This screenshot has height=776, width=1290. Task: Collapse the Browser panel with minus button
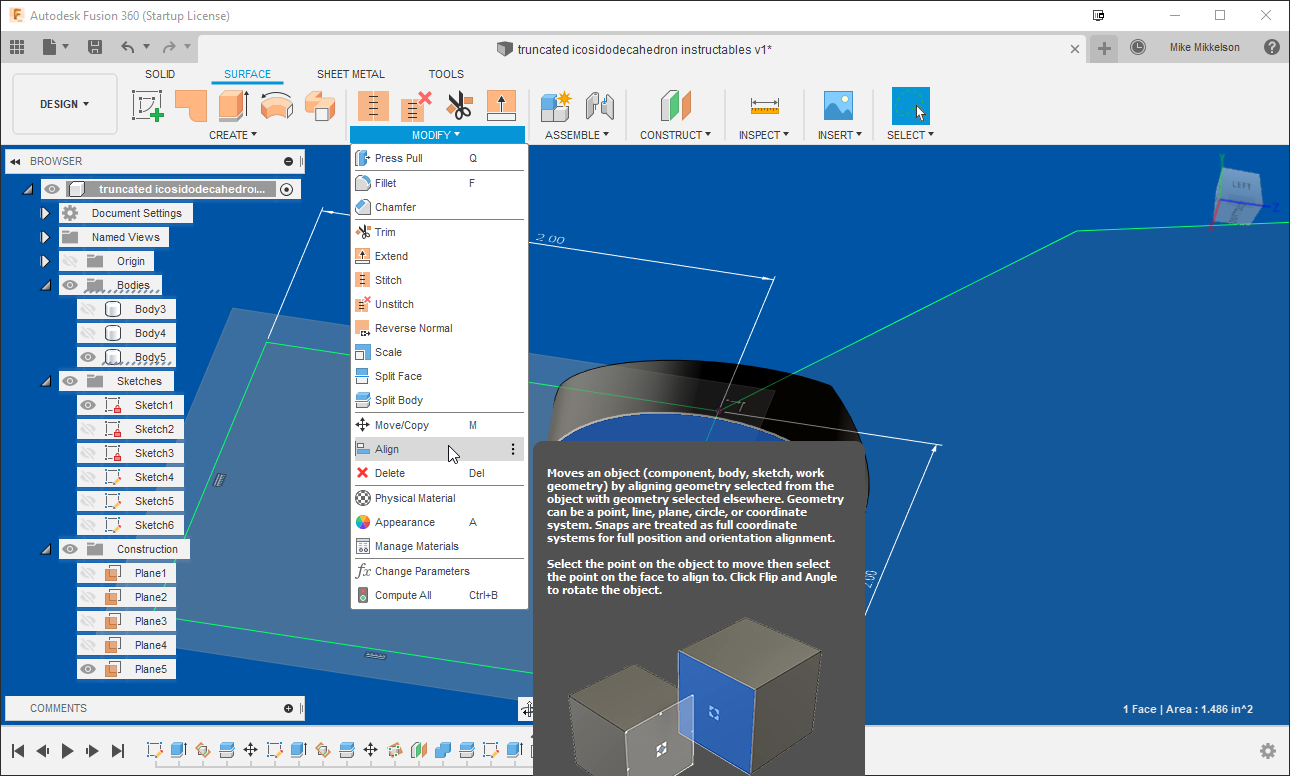(x=288, y=161)
